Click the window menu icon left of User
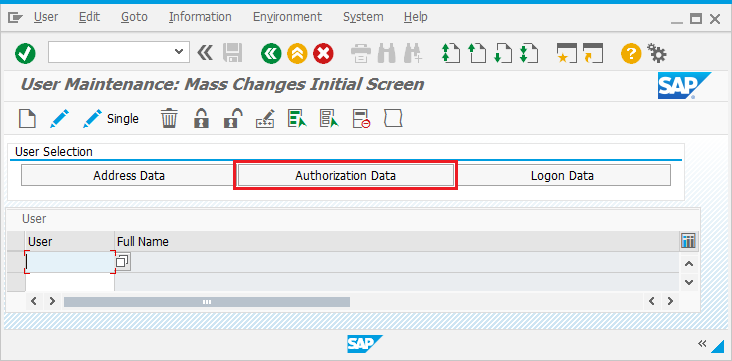This screenshot has width=732, height=361. pyautogui.click(x=15, y=18)
